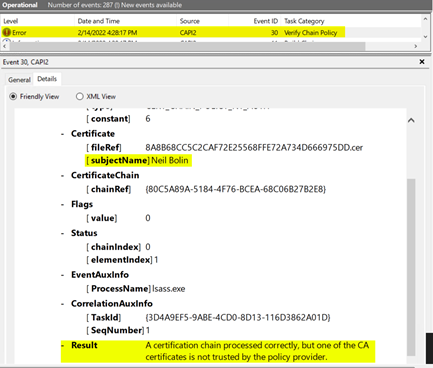This screenshot has width=433, height=368.
Task: Click the Verify Chain Policy task category cell
Action: pos(310,33)
